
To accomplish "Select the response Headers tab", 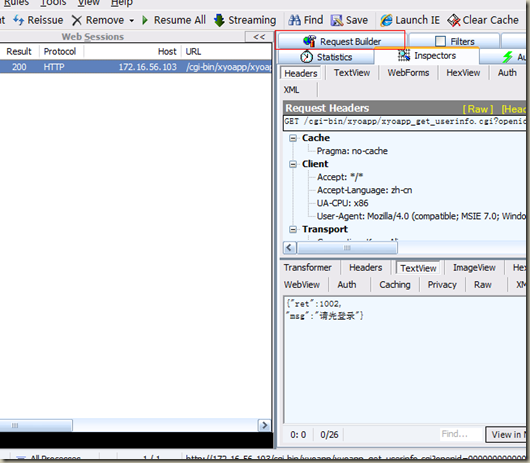I will coord(365,268).
